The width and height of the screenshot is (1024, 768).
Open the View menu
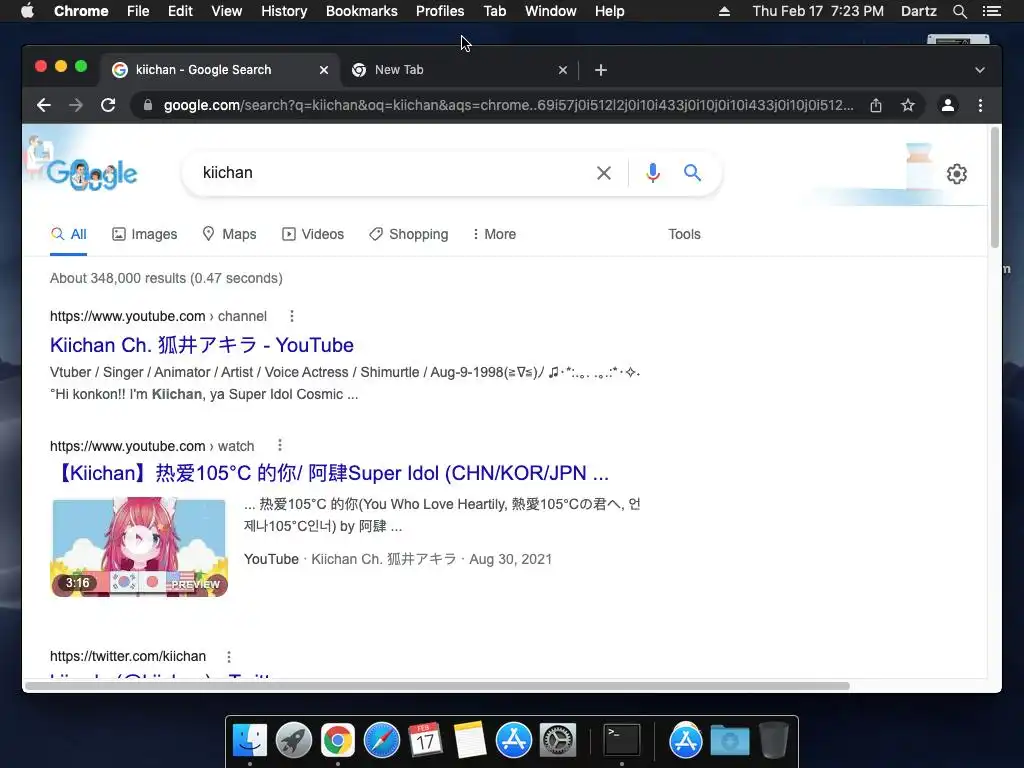click(x=227, y=11)
